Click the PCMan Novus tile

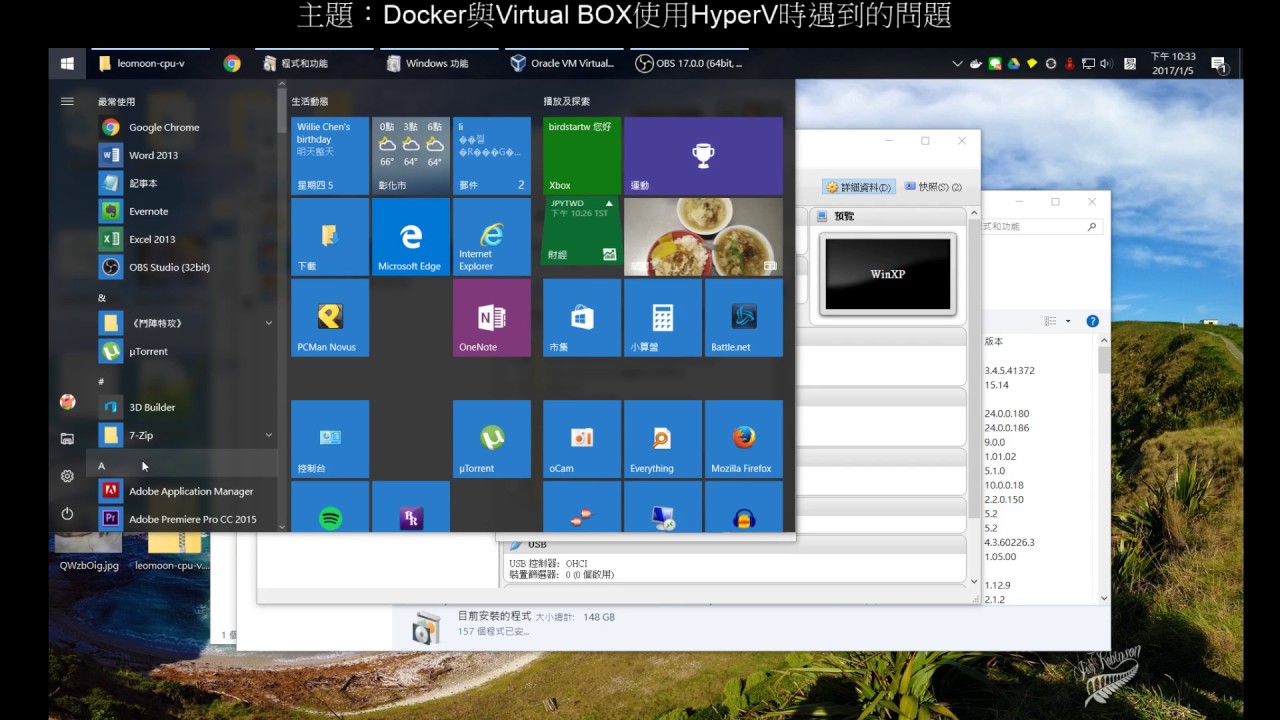329,318
